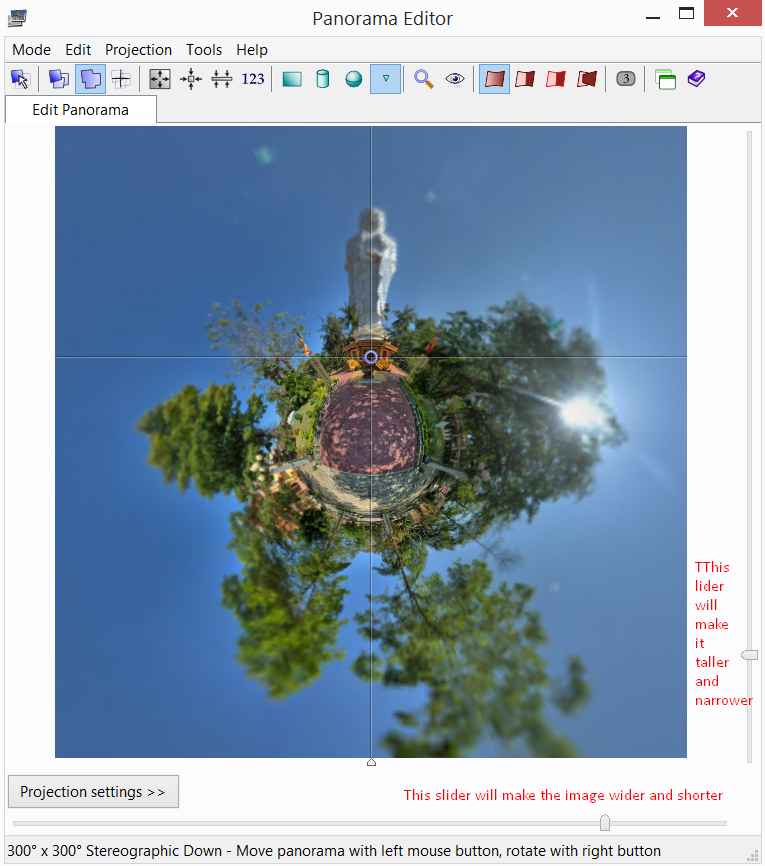
Task: Select the planar rectangle projection icon
Action: pos(292,79)
